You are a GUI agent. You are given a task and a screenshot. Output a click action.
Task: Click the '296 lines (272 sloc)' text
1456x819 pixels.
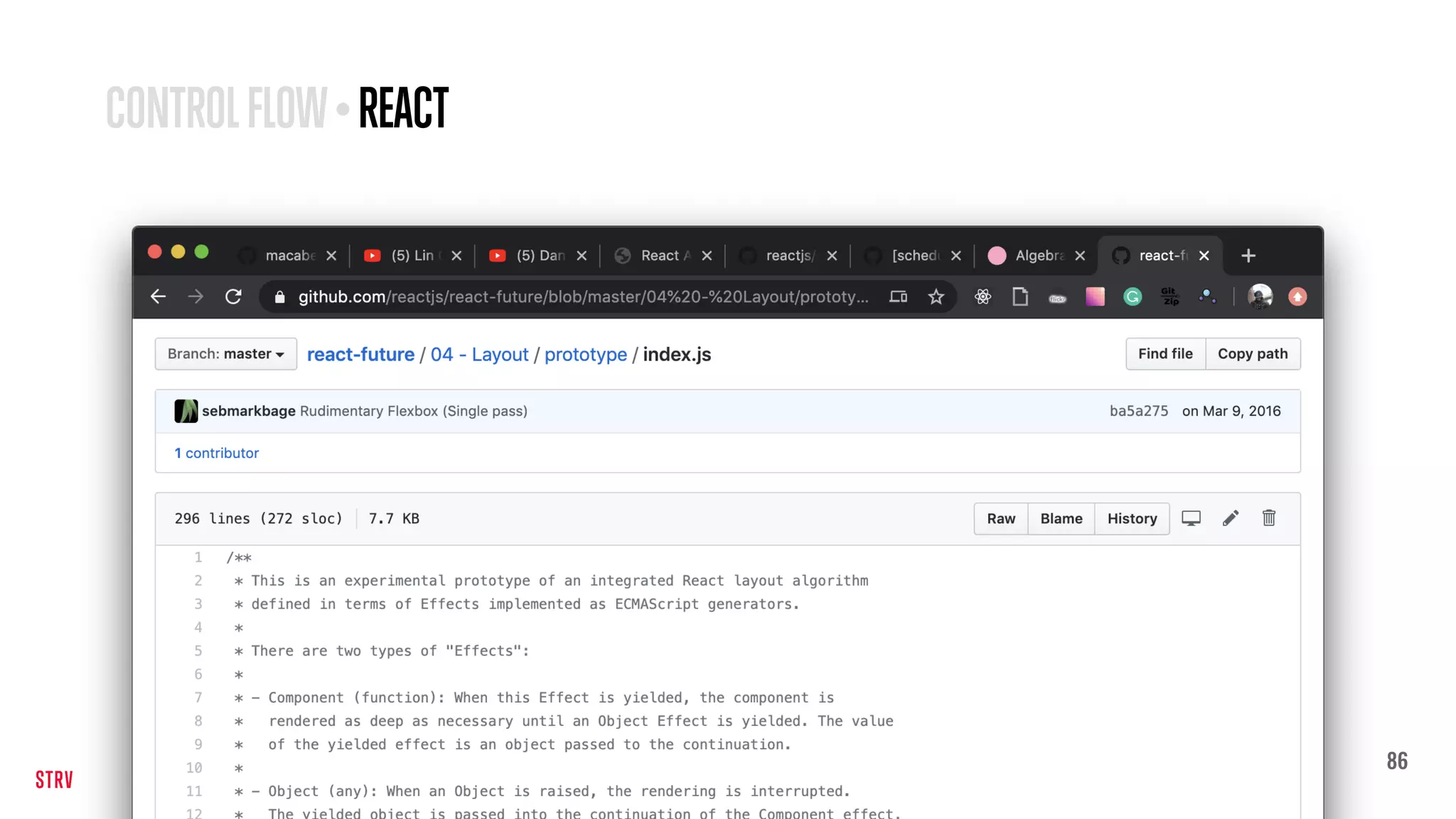(x=258, y=518)
